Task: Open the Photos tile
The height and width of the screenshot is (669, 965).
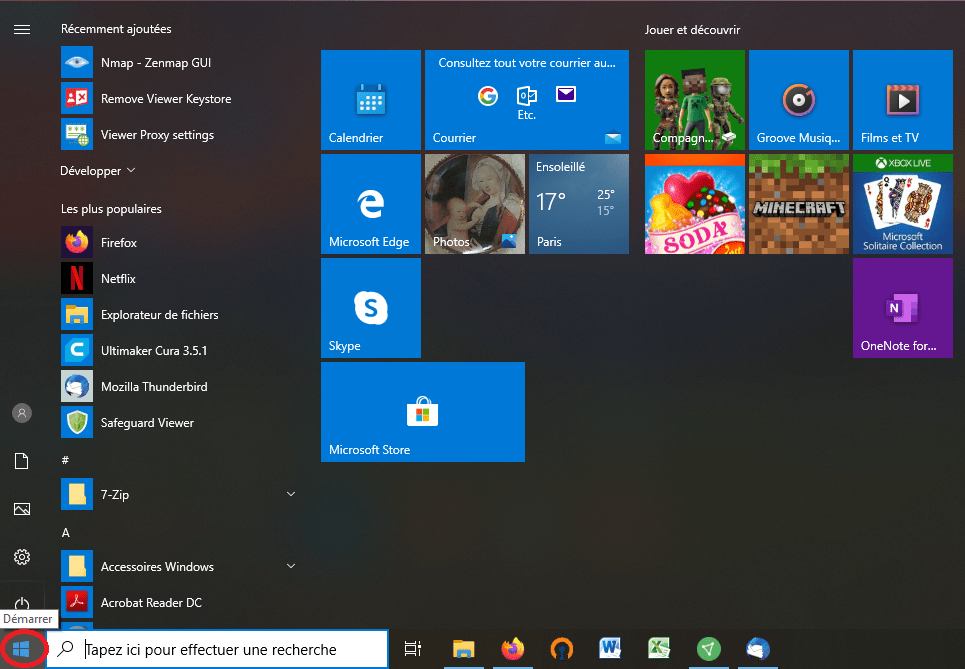Action: pos(474,204)
